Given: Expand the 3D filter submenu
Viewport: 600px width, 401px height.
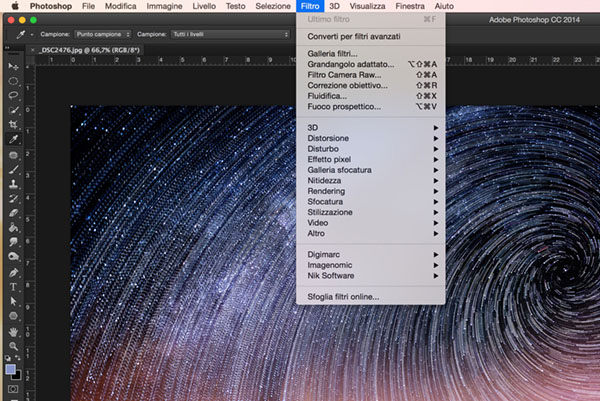Looking at the screenshot, I should tap(371, 127).
